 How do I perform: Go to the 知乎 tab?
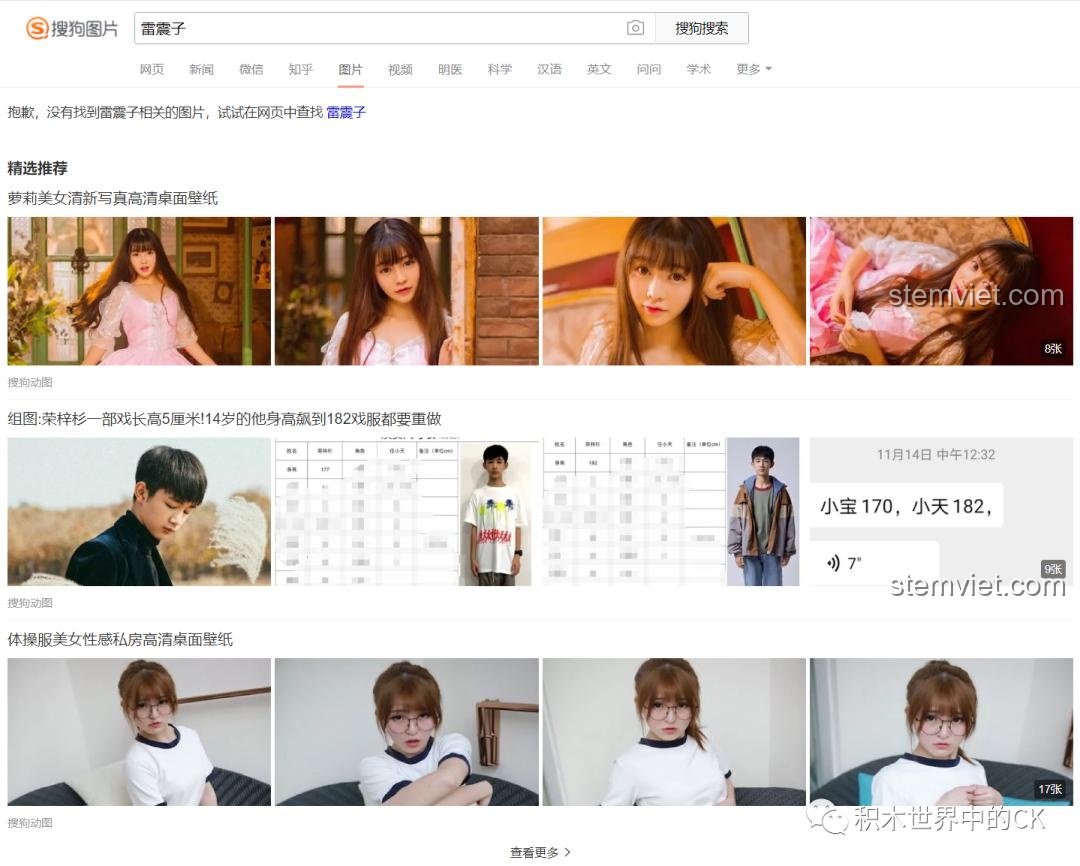pyautogui.click(x=300, y=69)
